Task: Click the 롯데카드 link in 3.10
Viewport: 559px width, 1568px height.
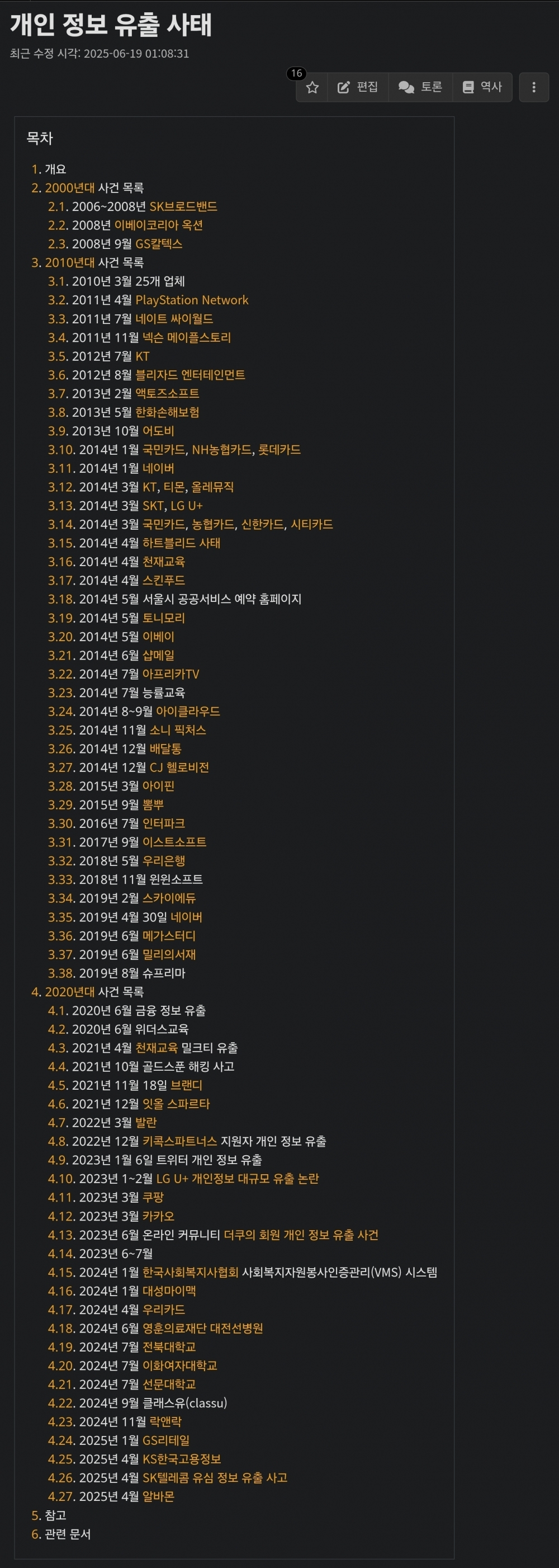Action: click(279, 450)
